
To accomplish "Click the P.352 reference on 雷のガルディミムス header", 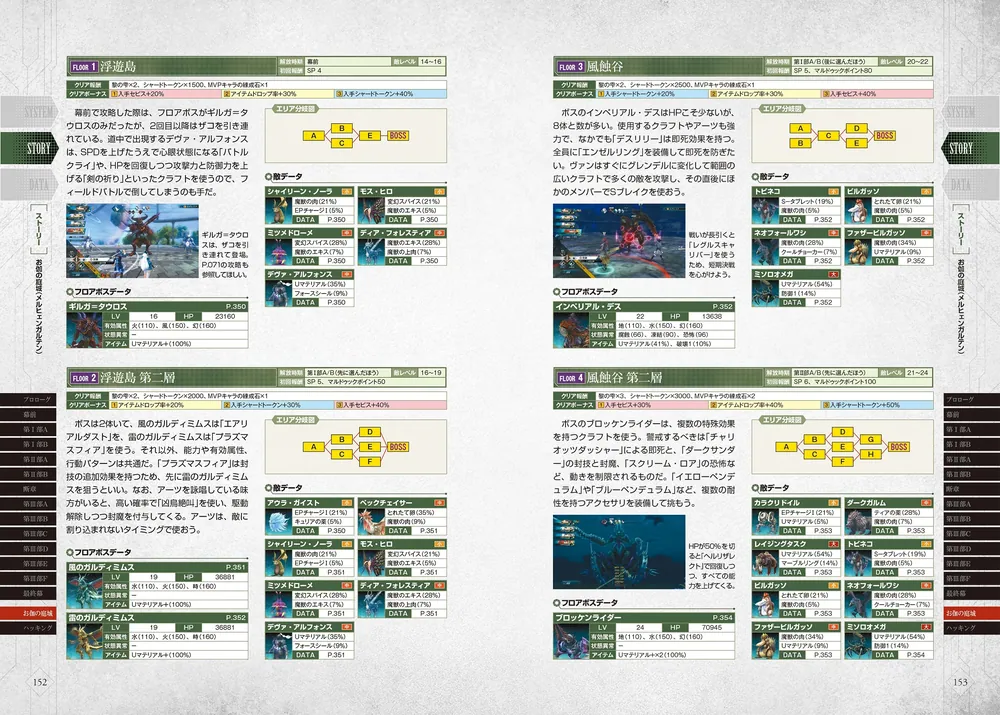I will click(x=236, y=617).
